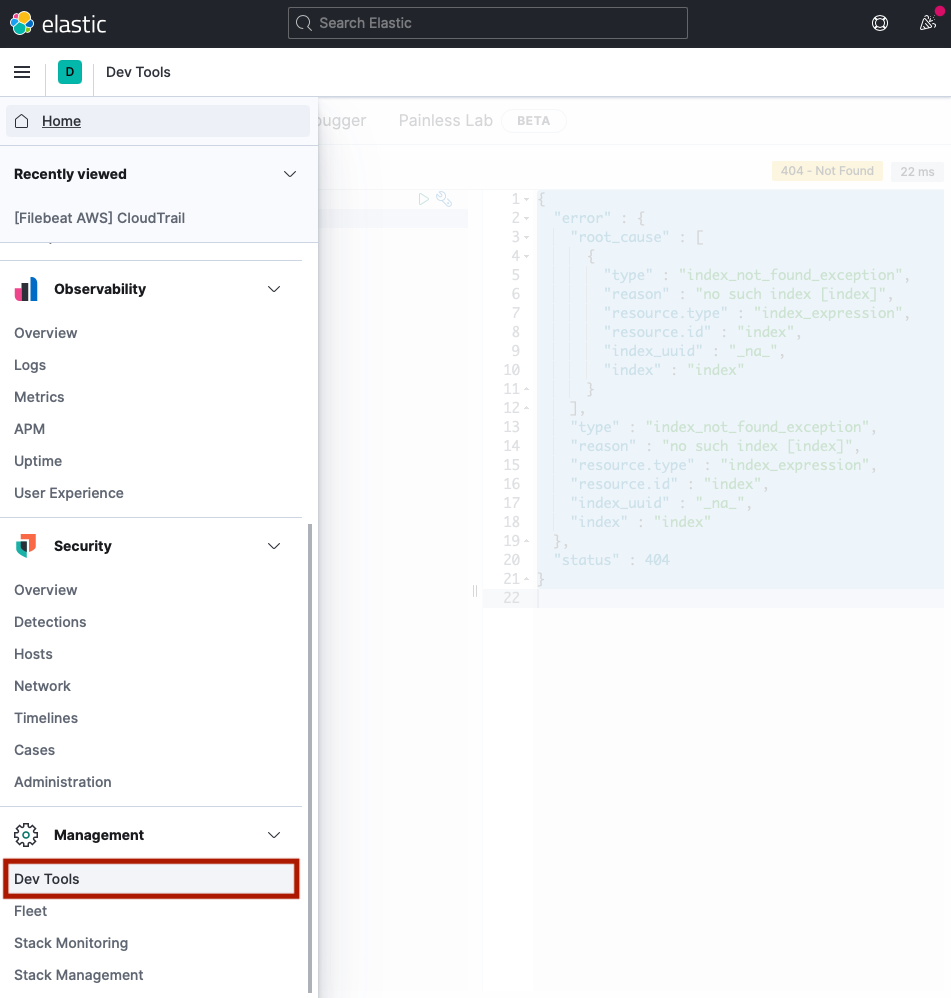This screenshot has height=998, width=951.
Task: Open Administration under Security
Action: pyautogui.click(x=62, y=782)
